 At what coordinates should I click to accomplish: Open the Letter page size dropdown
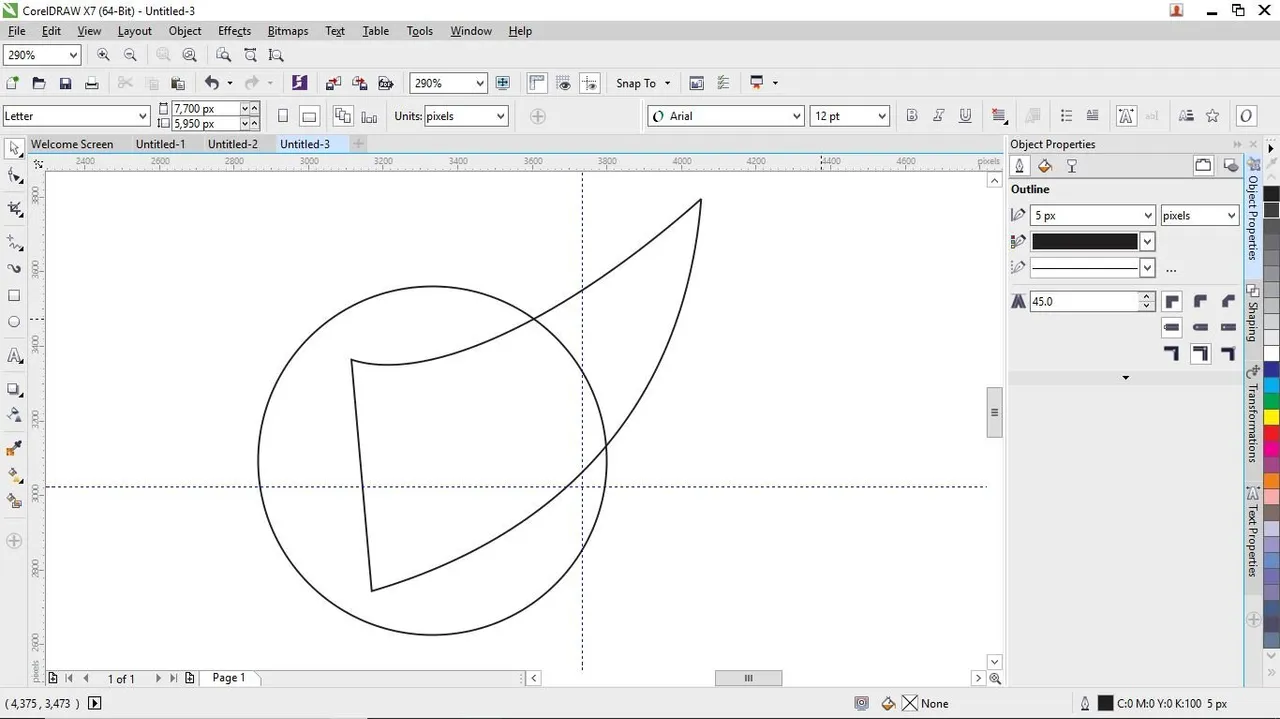point(143,116)
